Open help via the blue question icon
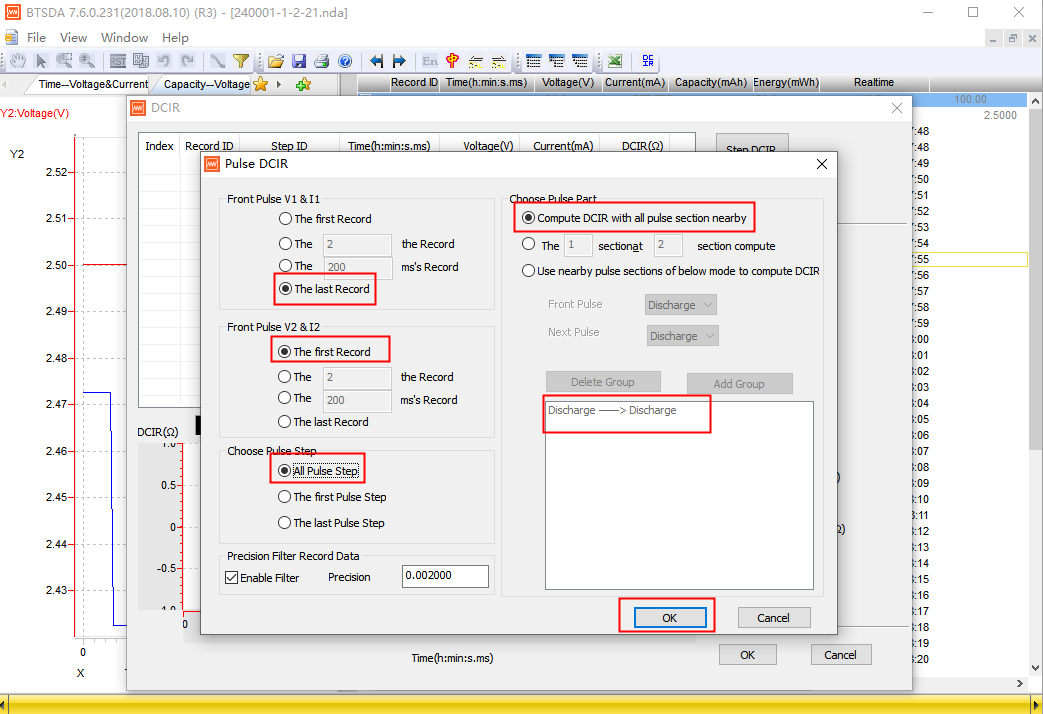1043x714 pixels. [345, 61]
